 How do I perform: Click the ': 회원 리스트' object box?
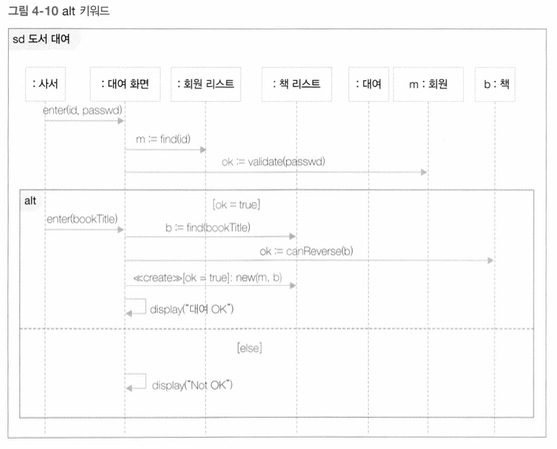coord(206,84)
